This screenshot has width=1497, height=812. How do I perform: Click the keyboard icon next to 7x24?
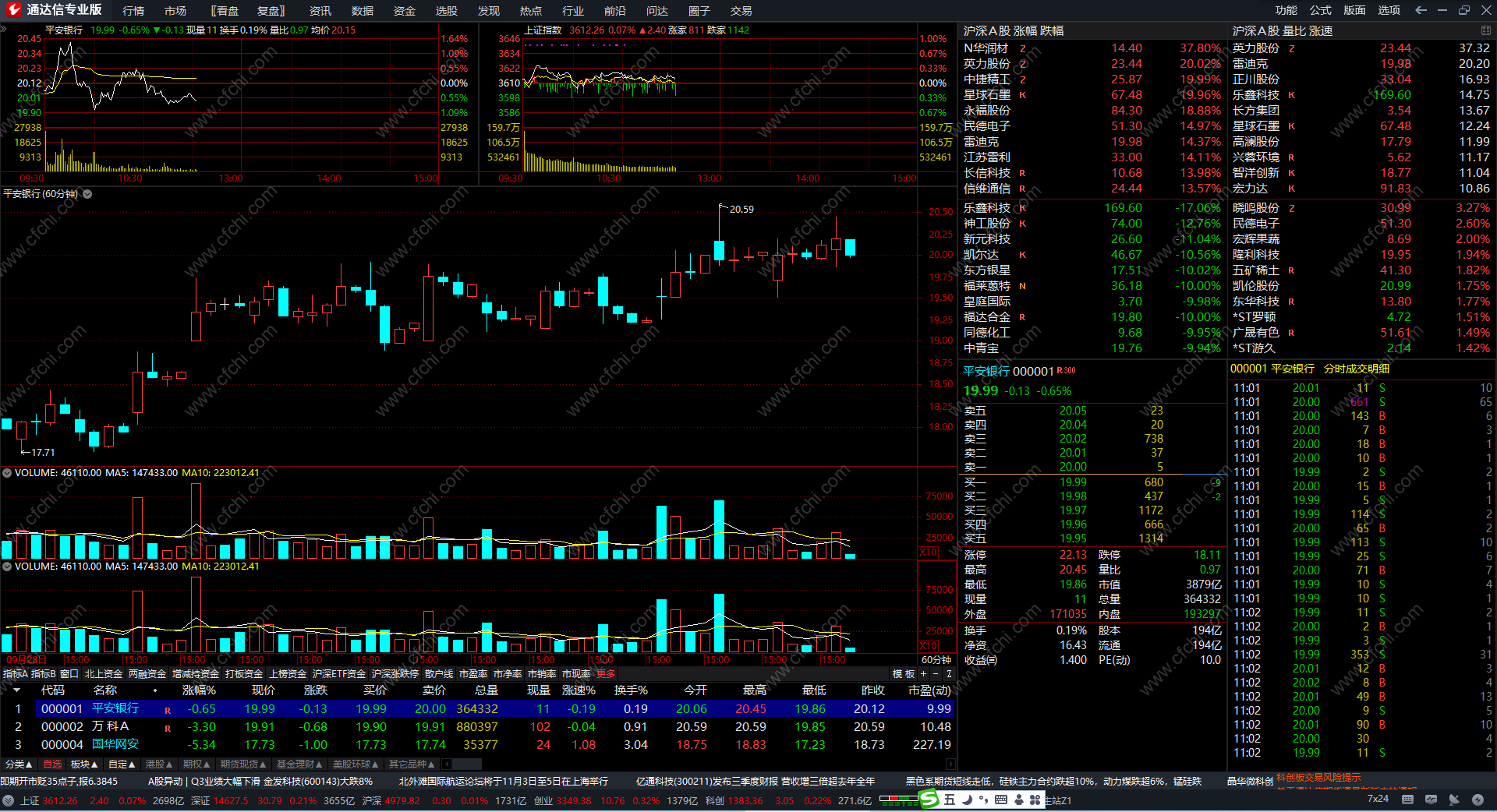1408,800
